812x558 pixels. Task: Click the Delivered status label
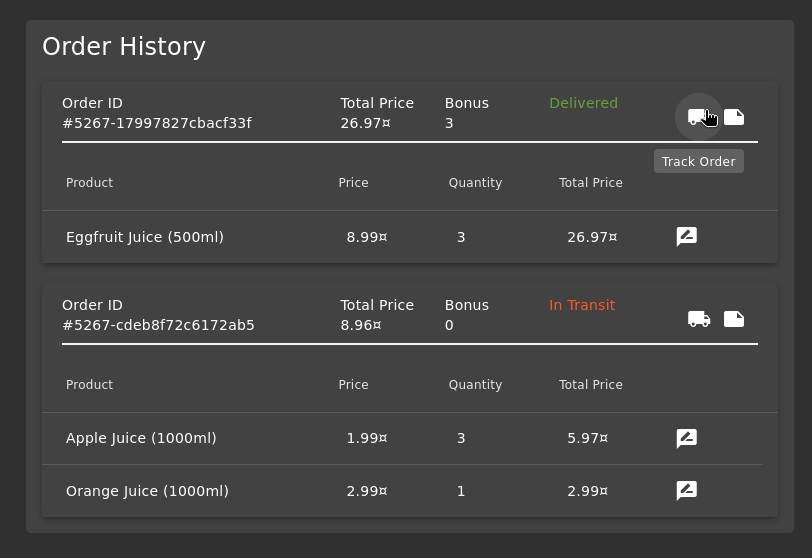click(583, 103)
